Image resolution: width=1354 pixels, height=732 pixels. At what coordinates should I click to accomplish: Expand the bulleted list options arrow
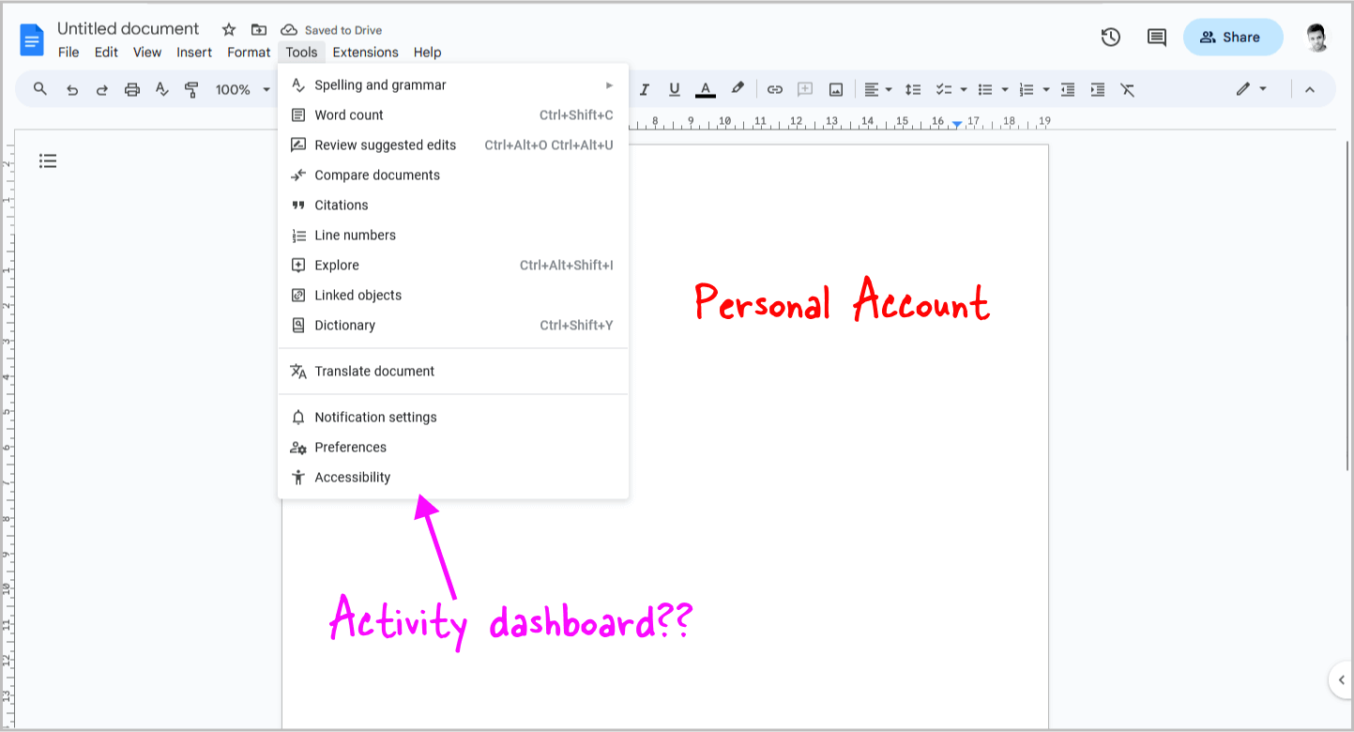pyautogui.click(x=1005, y=89)
